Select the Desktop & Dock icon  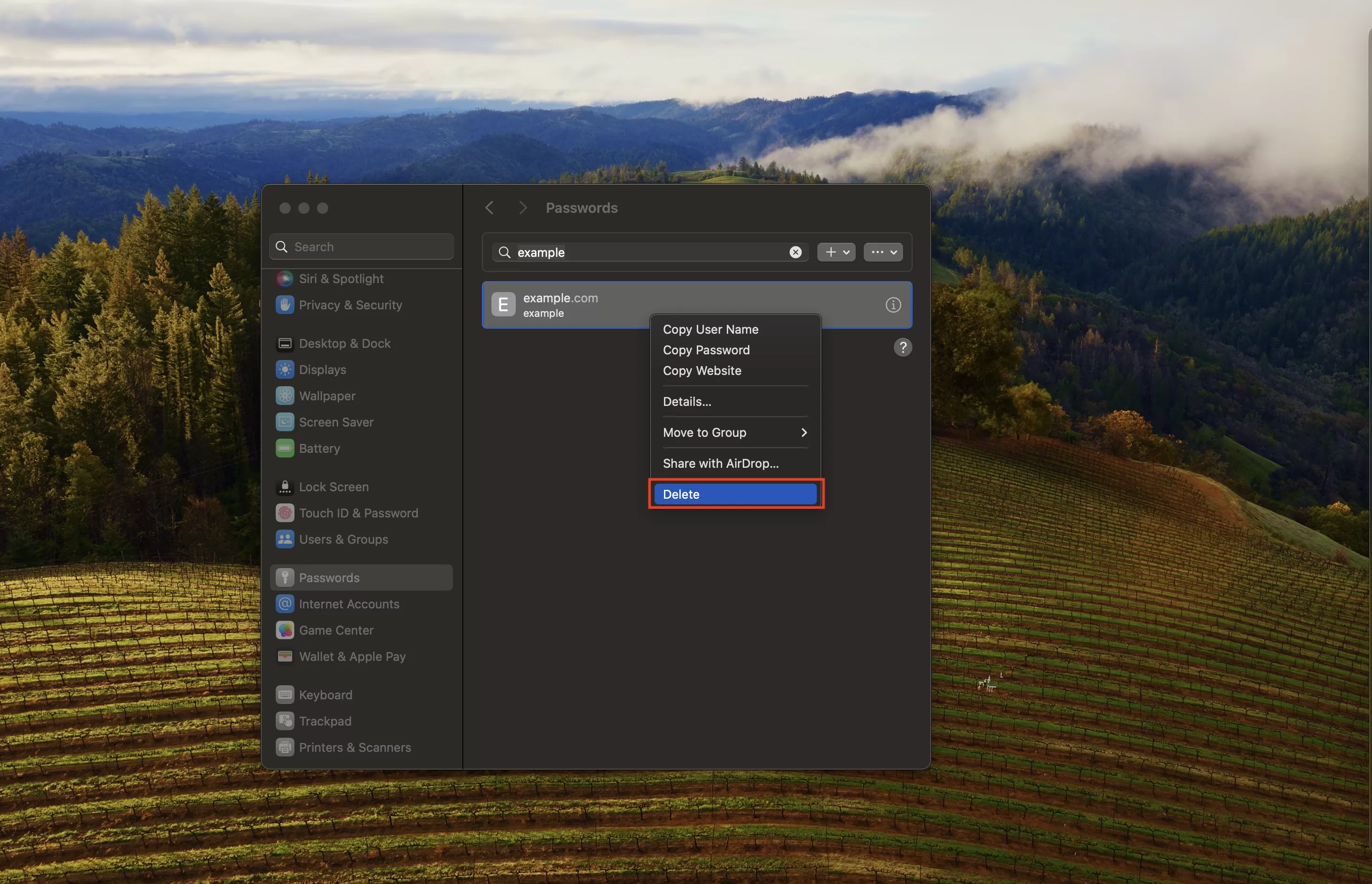[284, 343]
